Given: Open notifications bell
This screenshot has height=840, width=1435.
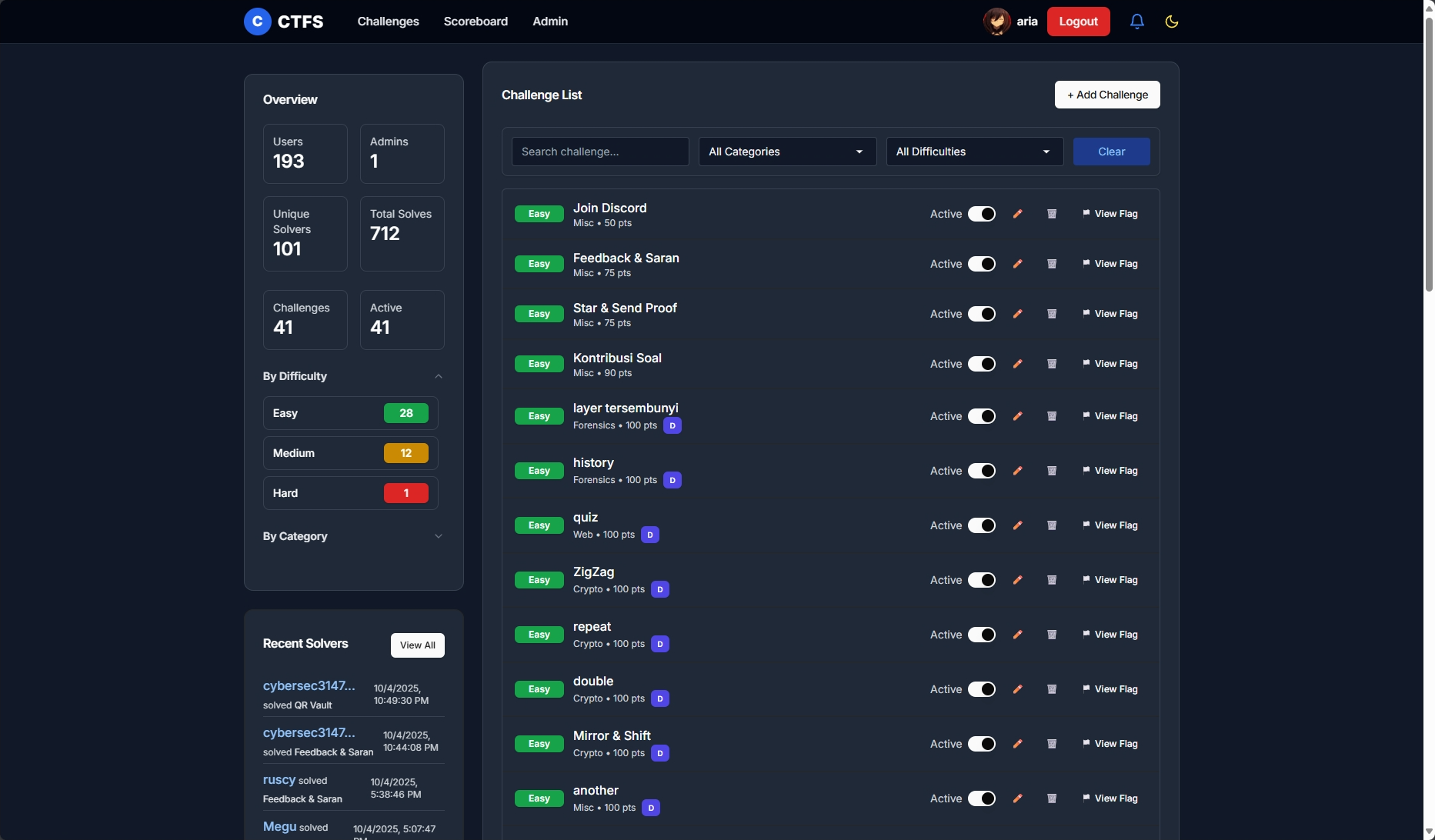Looking at the screenshot, I should tap(1137, 22).
